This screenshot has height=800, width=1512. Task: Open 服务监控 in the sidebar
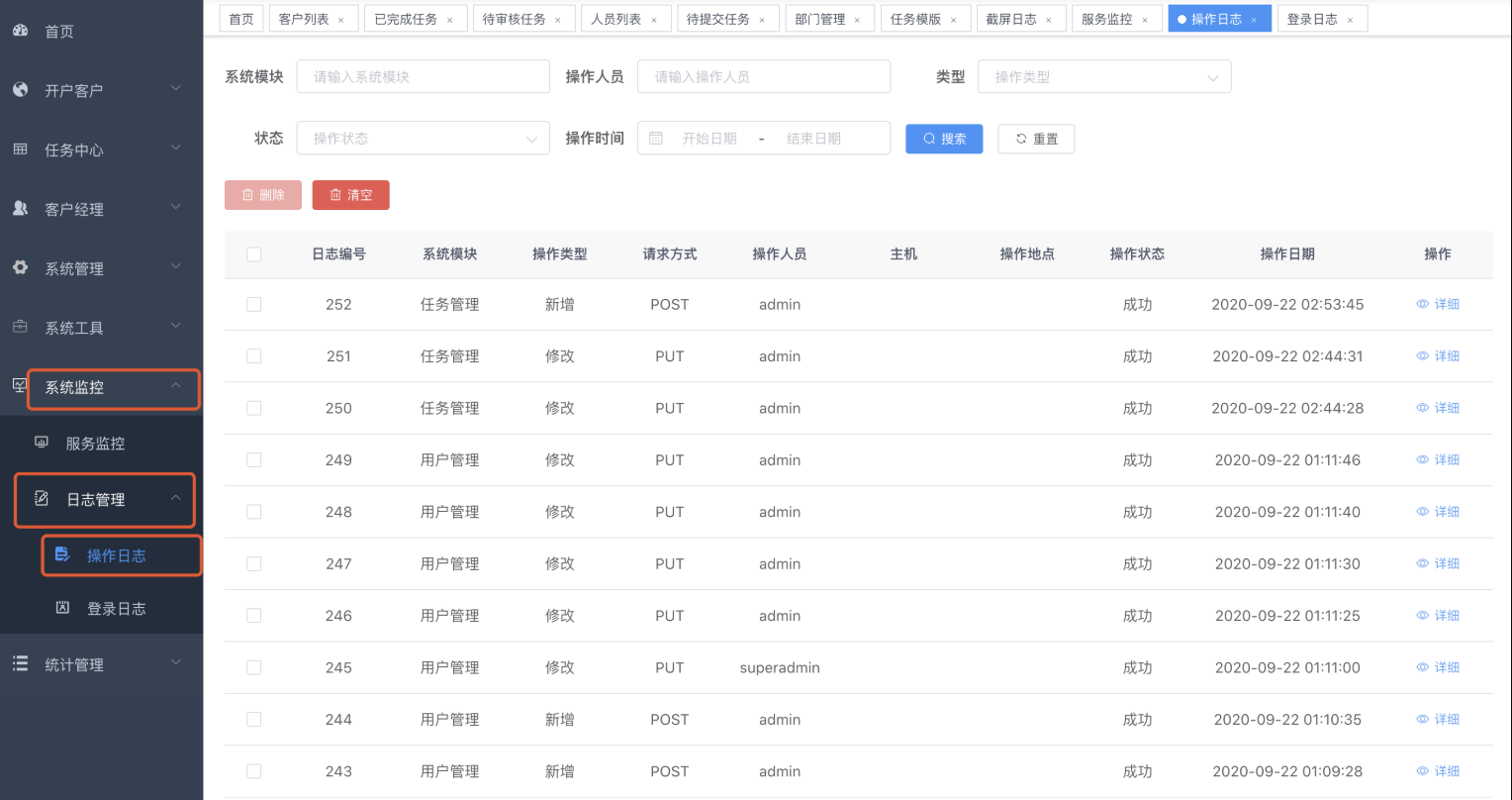click(101, 444)
